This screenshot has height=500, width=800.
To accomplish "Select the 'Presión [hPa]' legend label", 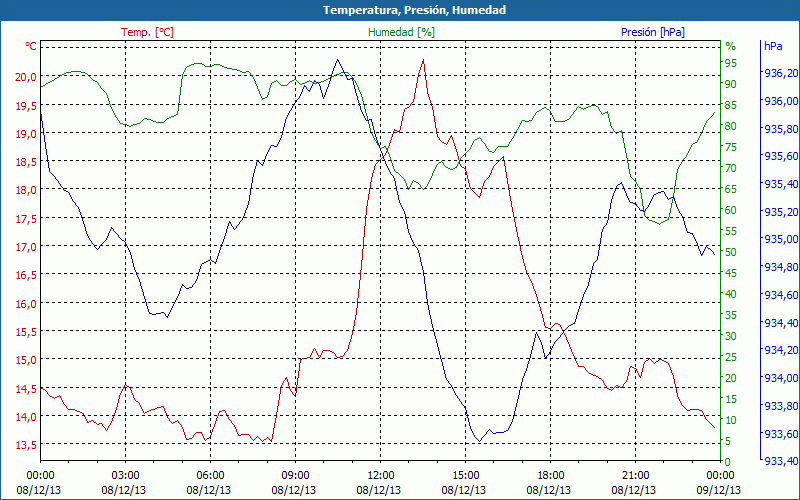I will [x=653, y=32].
